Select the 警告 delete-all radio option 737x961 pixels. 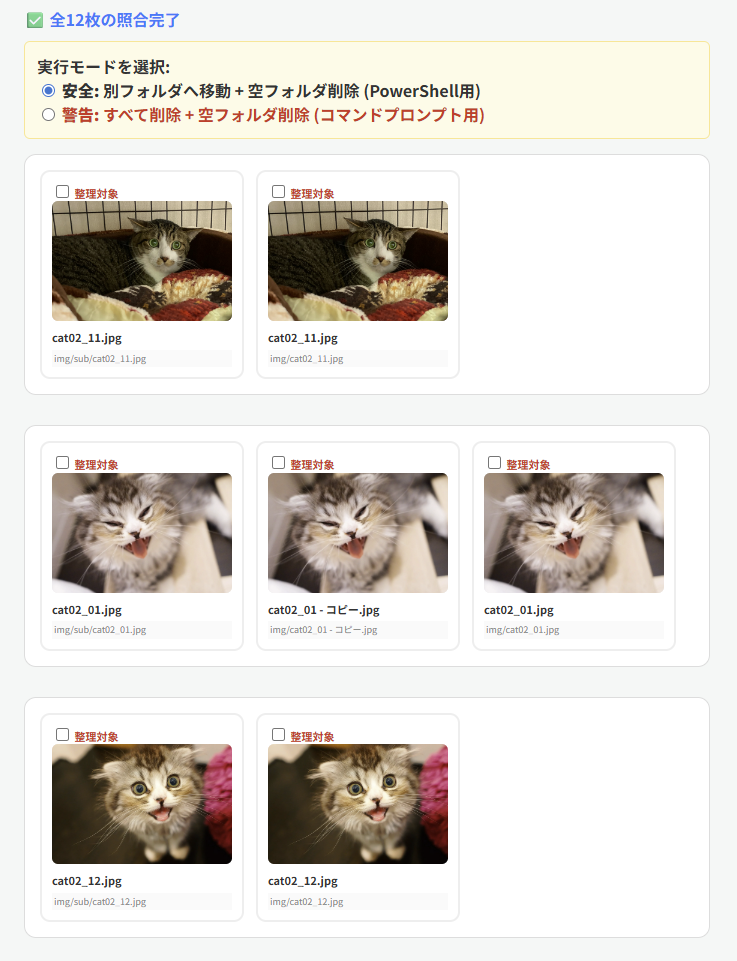pos(48,115)
